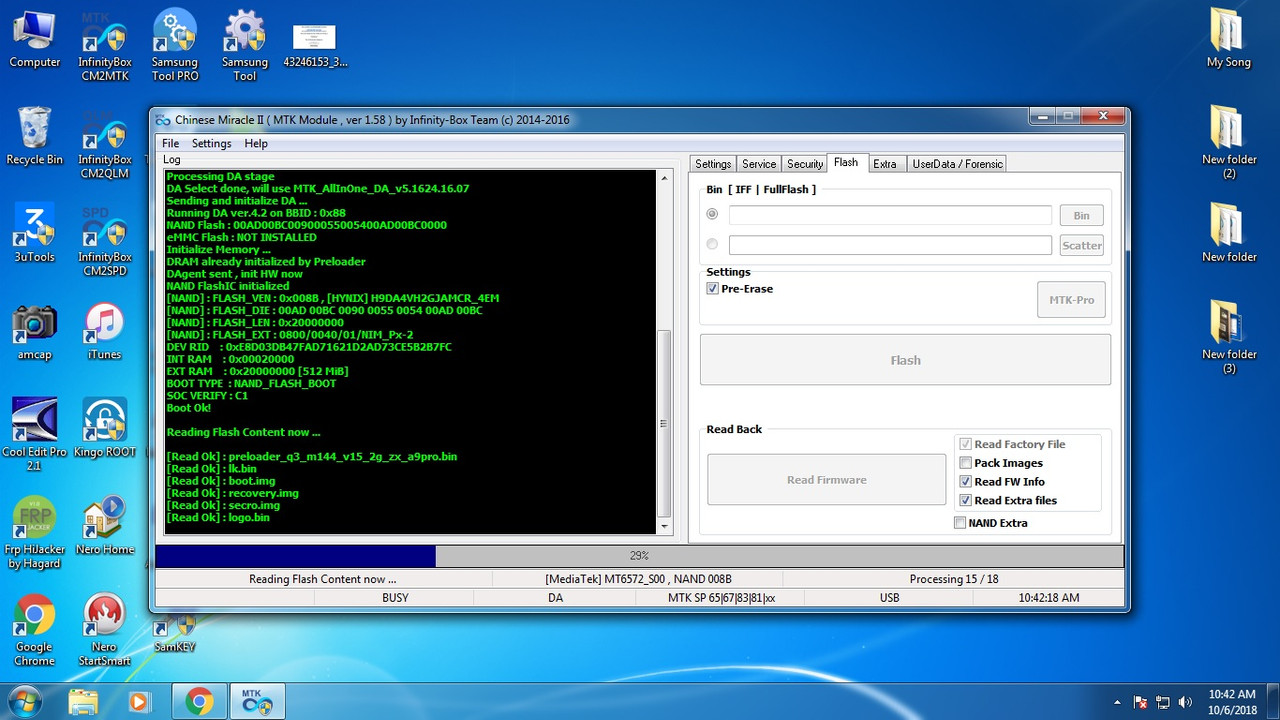Viewport: 1280px width, 720px height.
Task: Open Frp HiJacker by Hagard shortcut
Action: (35, 533)
